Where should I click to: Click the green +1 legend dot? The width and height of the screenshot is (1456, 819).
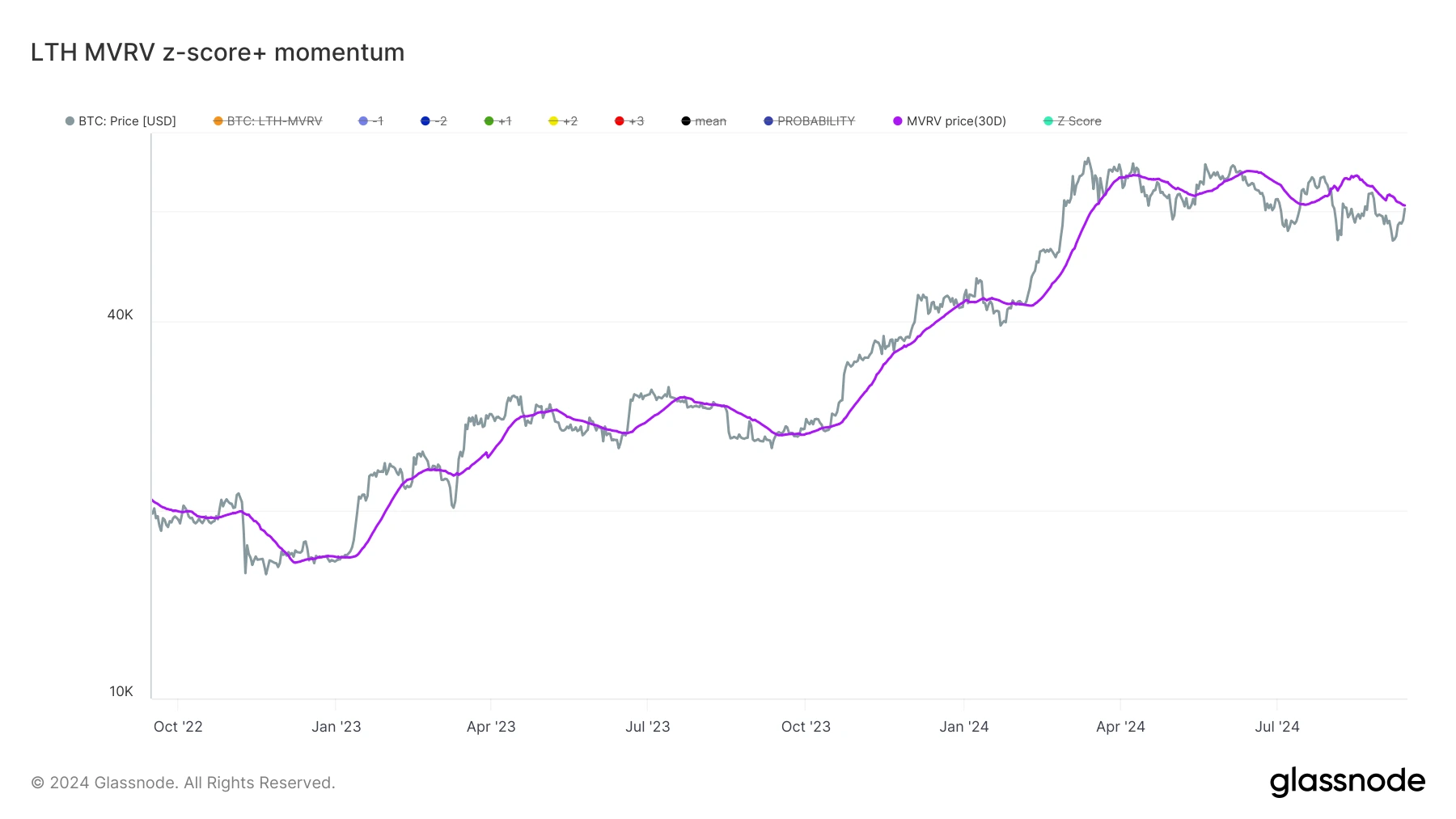[x=489, y=121]
